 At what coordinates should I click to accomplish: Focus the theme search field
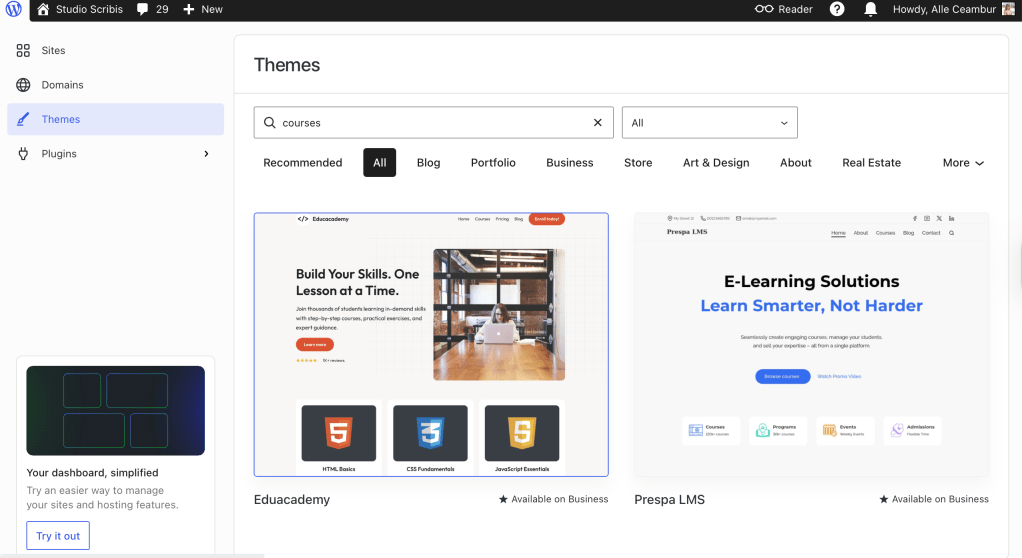pos(433,123)
